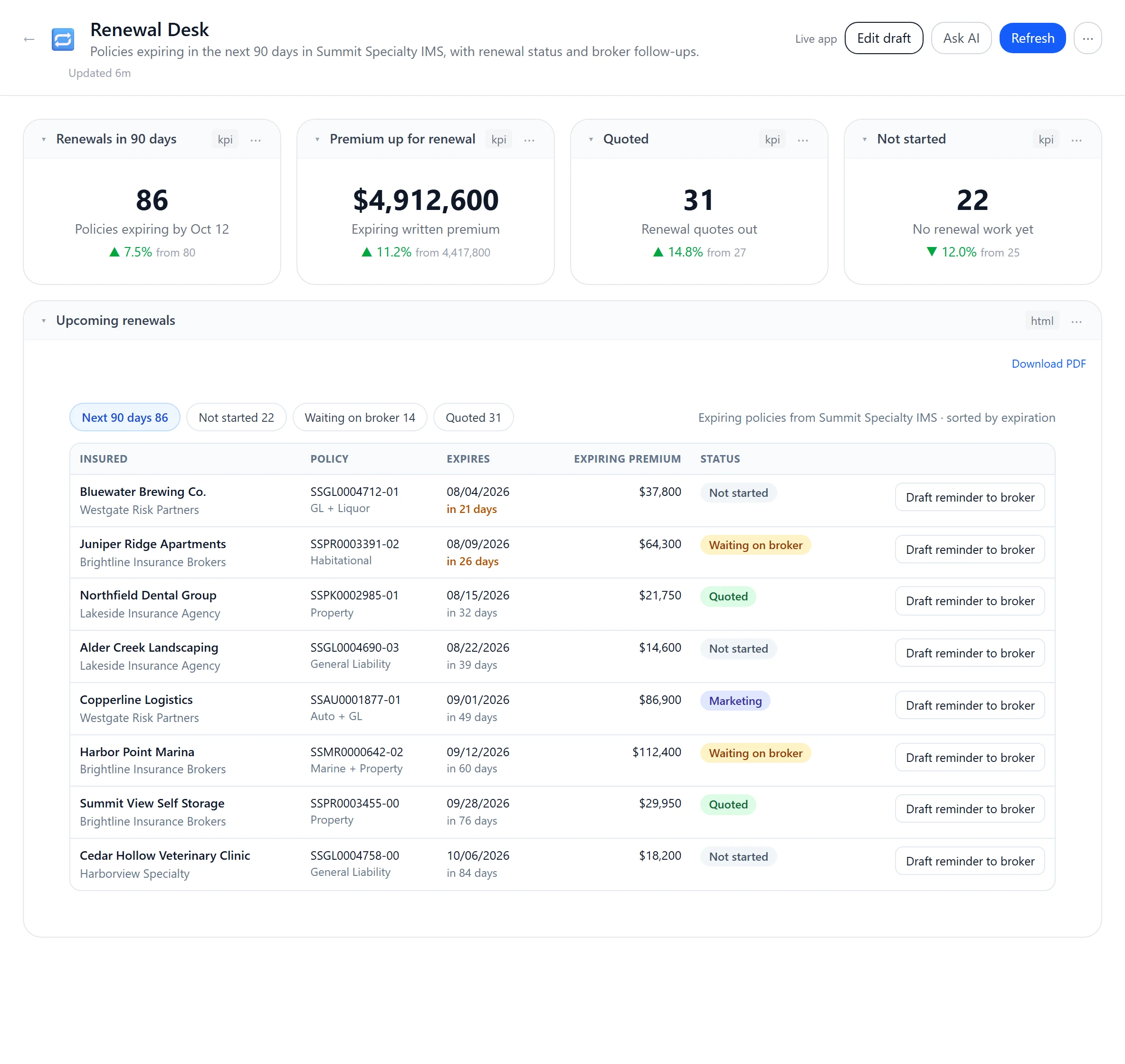This screenshot has height=1064, width=1125.
Task: Draft reminder to broker for Northfield Dental Group
Action: (970, 600)
